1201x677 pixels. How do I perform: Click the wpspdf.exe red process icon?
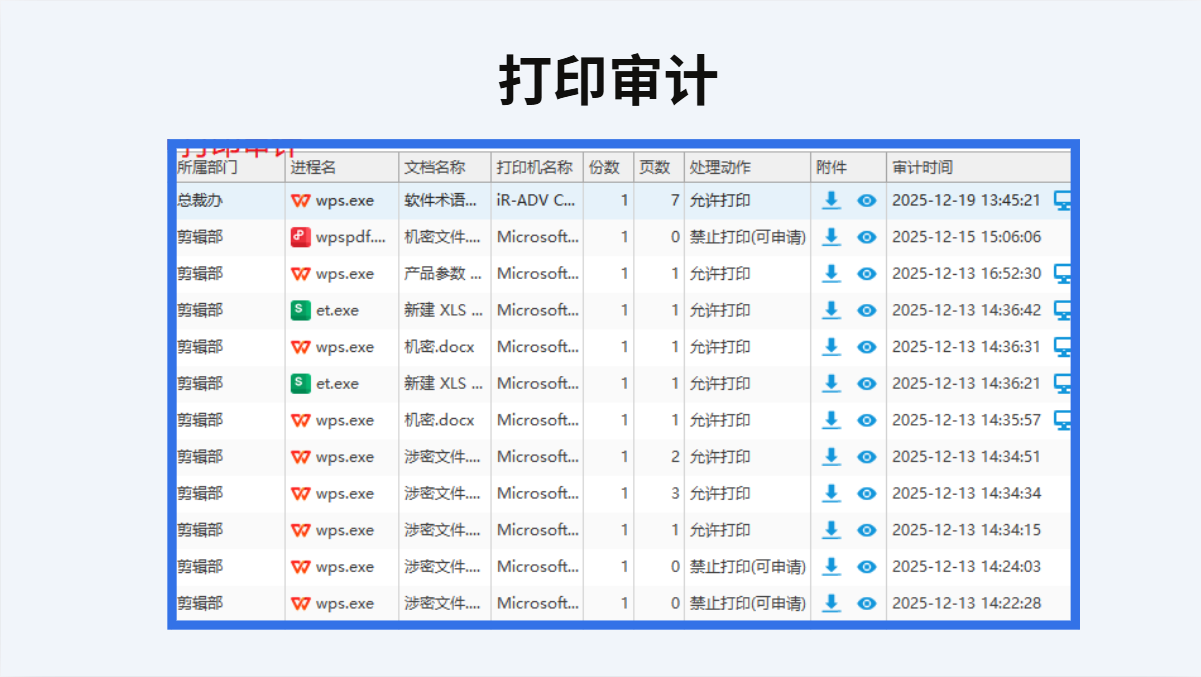pos(300,237)
